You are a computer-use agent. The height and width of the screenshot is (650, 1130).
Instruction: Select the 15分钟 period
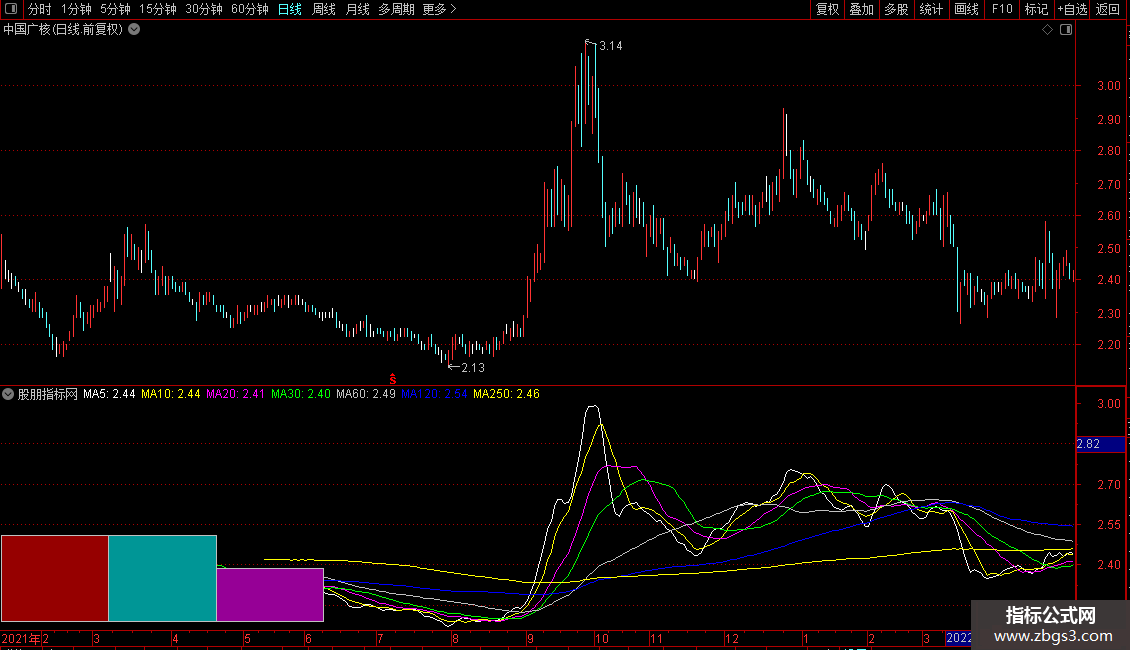pos(158,9)
